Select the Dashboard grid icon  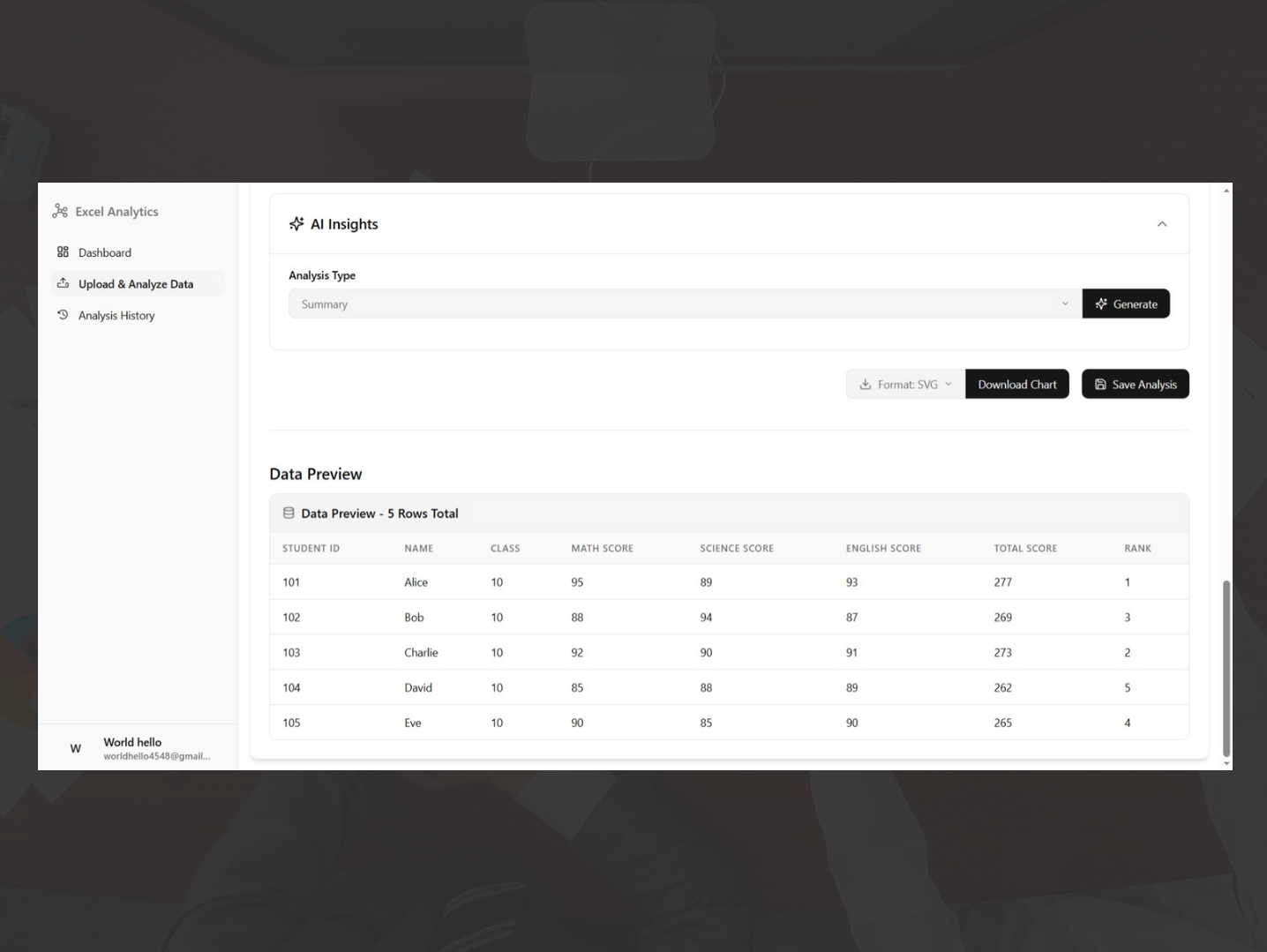click(62, 251)
